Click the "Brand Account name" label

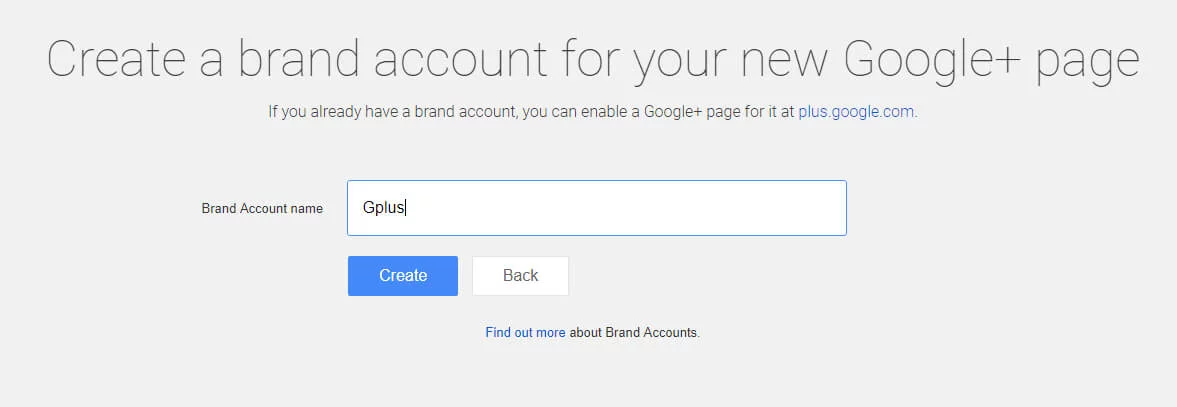262,209
